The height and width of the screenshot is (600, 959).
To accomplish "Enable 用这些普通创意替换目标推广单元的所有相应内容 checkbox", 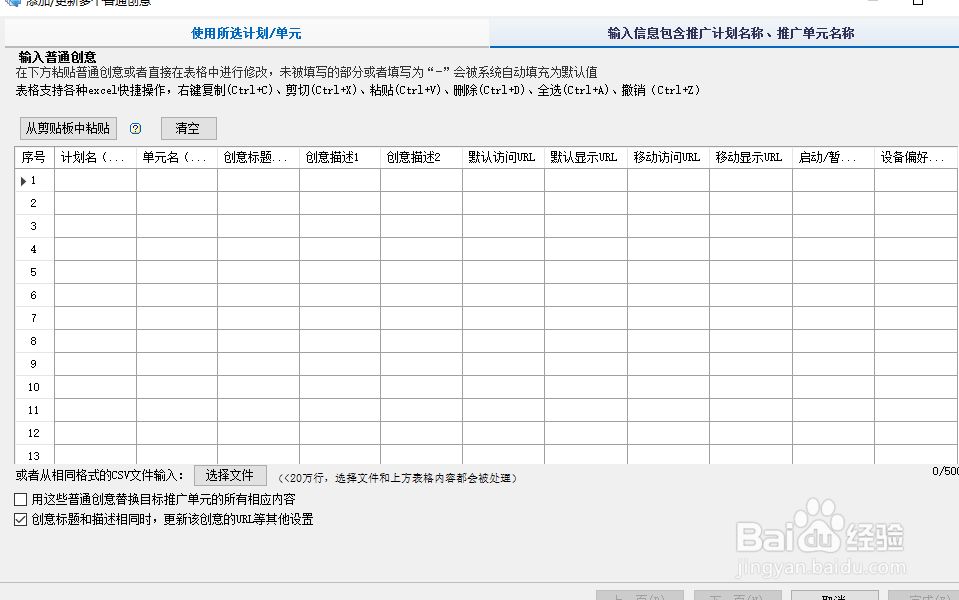I will tap(19, 498).
